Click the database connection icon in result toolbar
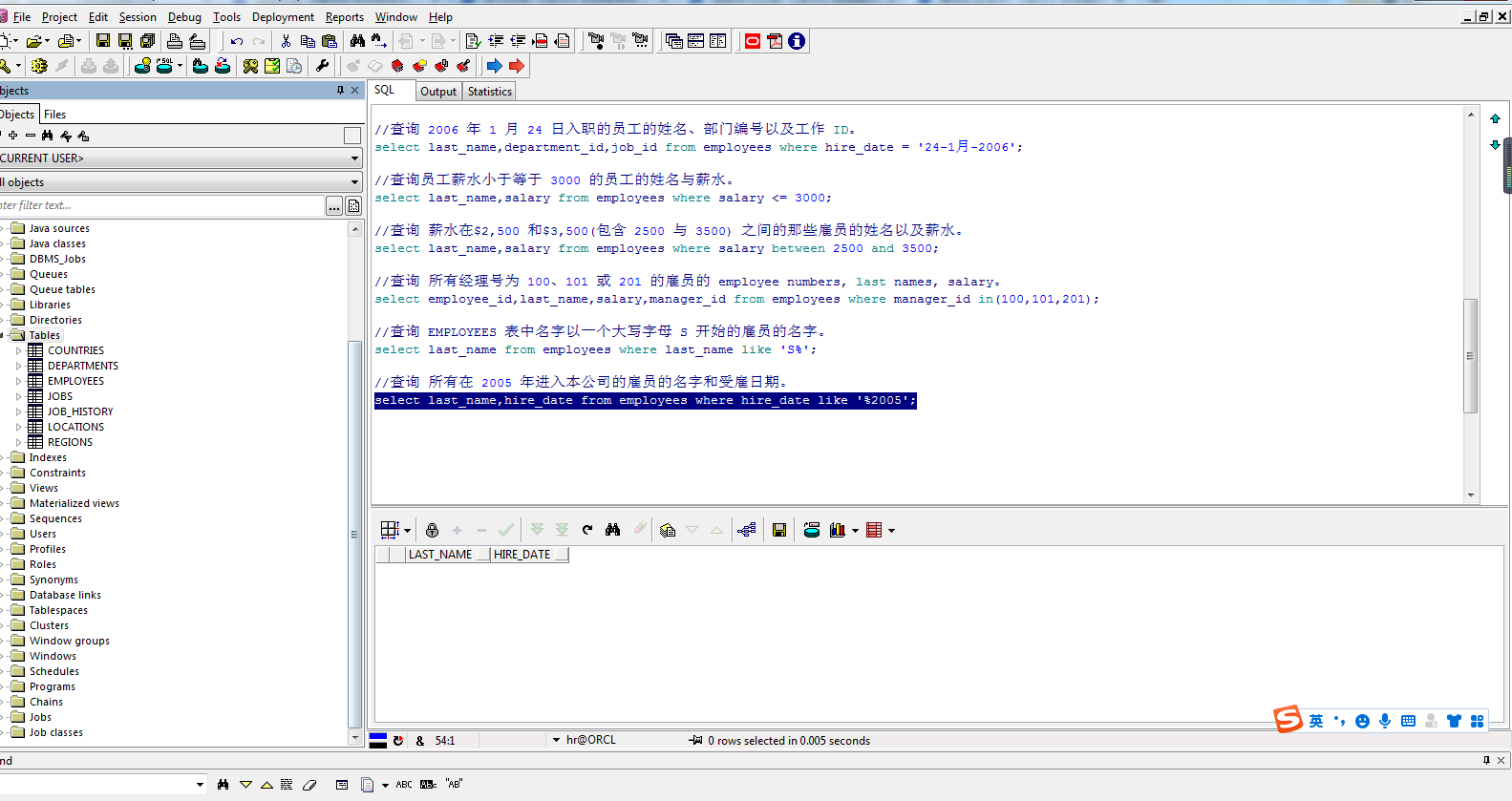The width and height of the screenshot is (1512, 801). tap(812, 530)
